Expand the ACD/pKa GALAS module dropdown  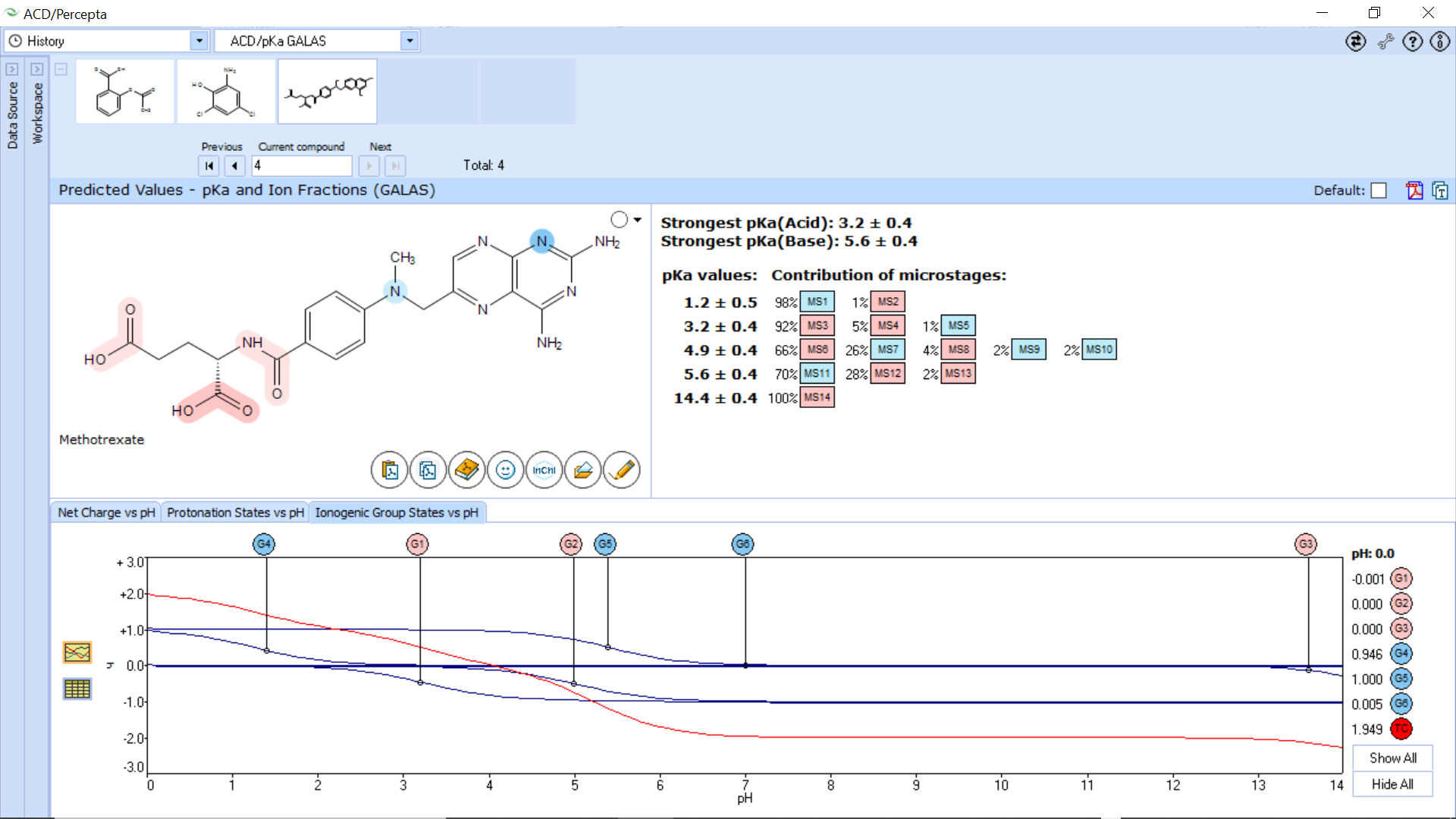[409, 41]
